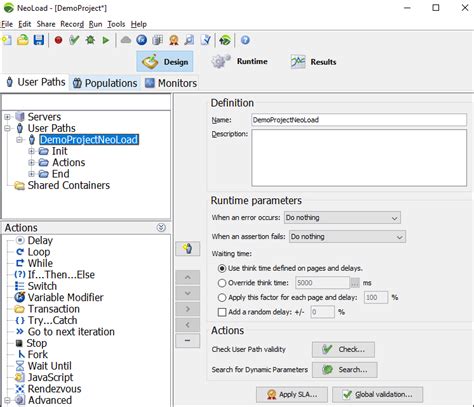Expand the Init folder
474x407 pixels.
click(32, 151)
